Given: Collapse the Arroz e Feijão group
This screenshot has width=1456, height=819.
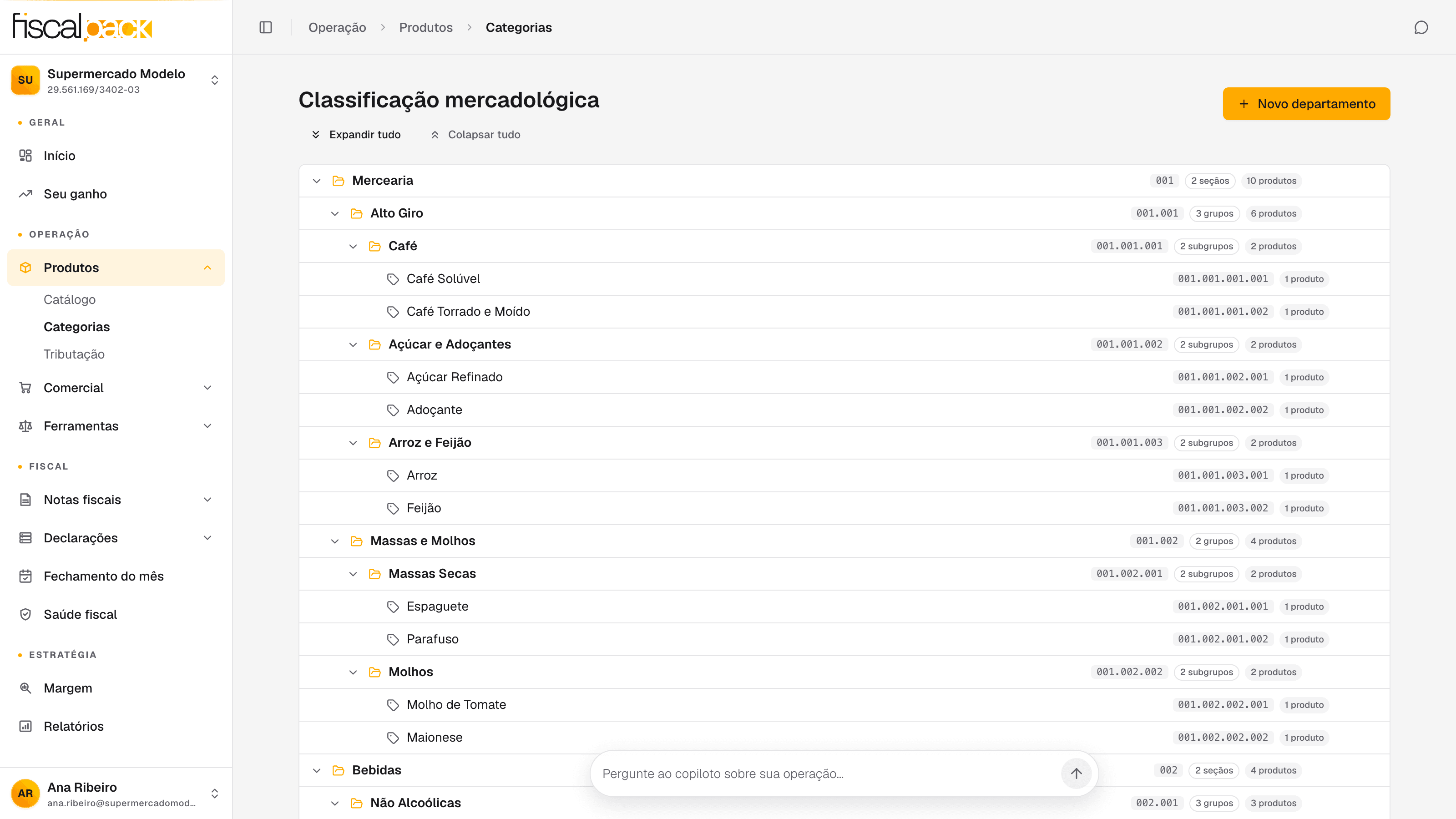Looking at the screenshot, I should tap(353, 443).
